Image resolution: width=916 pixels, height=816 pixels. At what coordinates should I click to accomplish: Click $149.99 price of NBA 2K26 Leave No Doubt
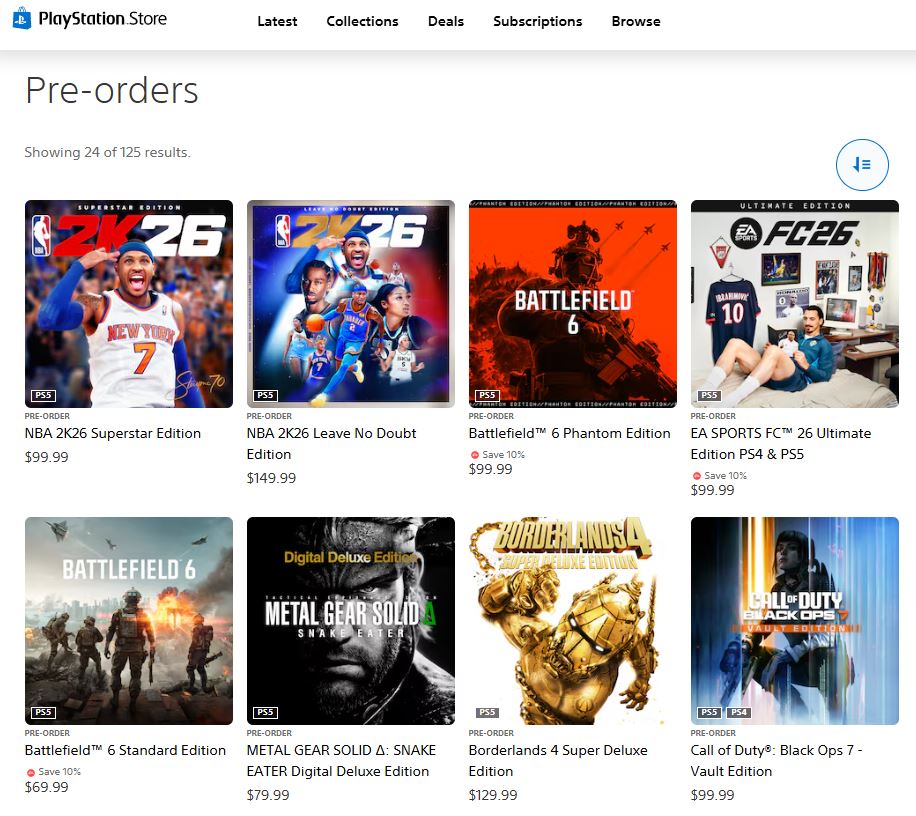(x=271, y=478)
